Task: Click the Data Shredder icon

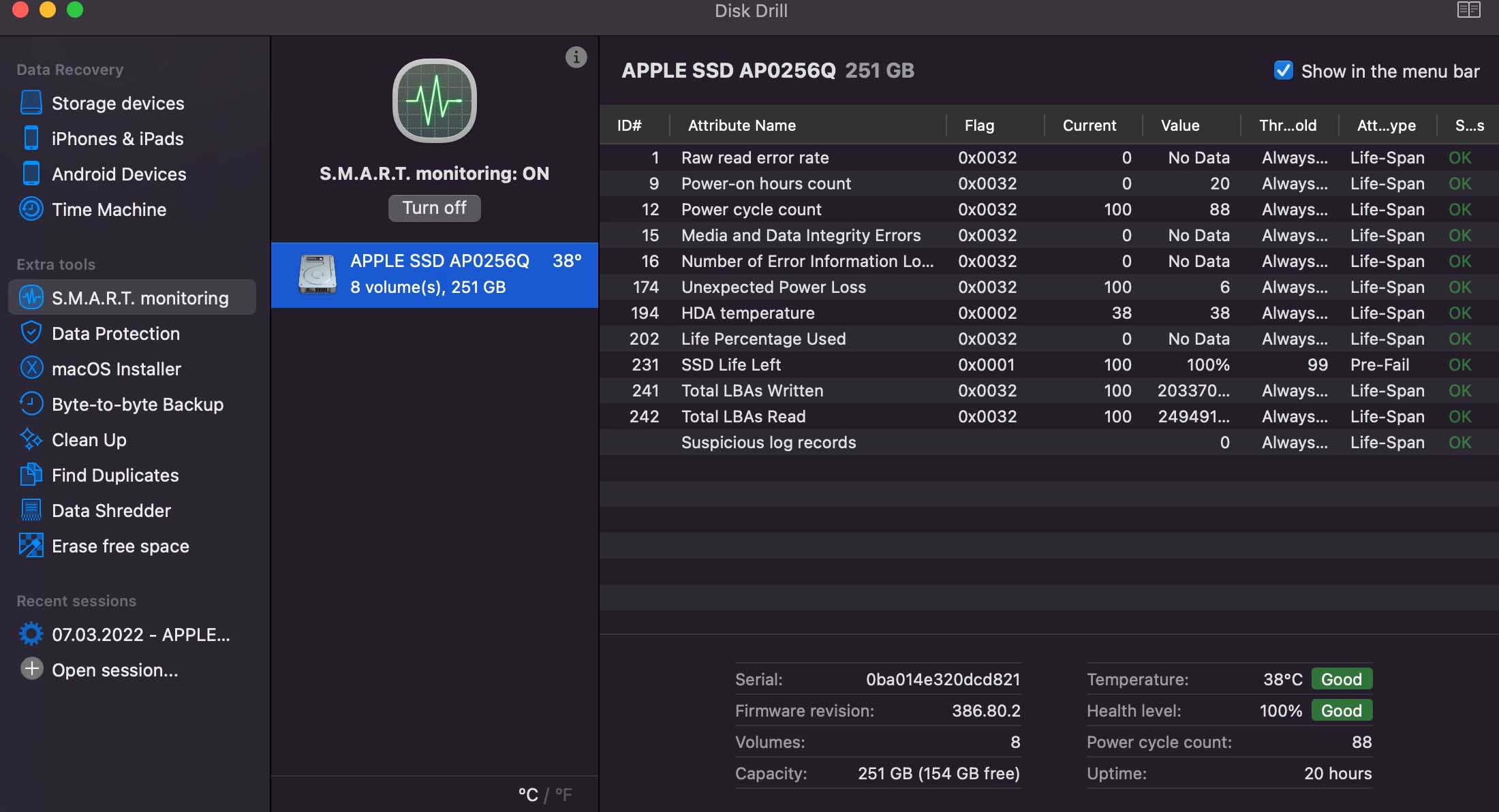Action: [29, 510]
